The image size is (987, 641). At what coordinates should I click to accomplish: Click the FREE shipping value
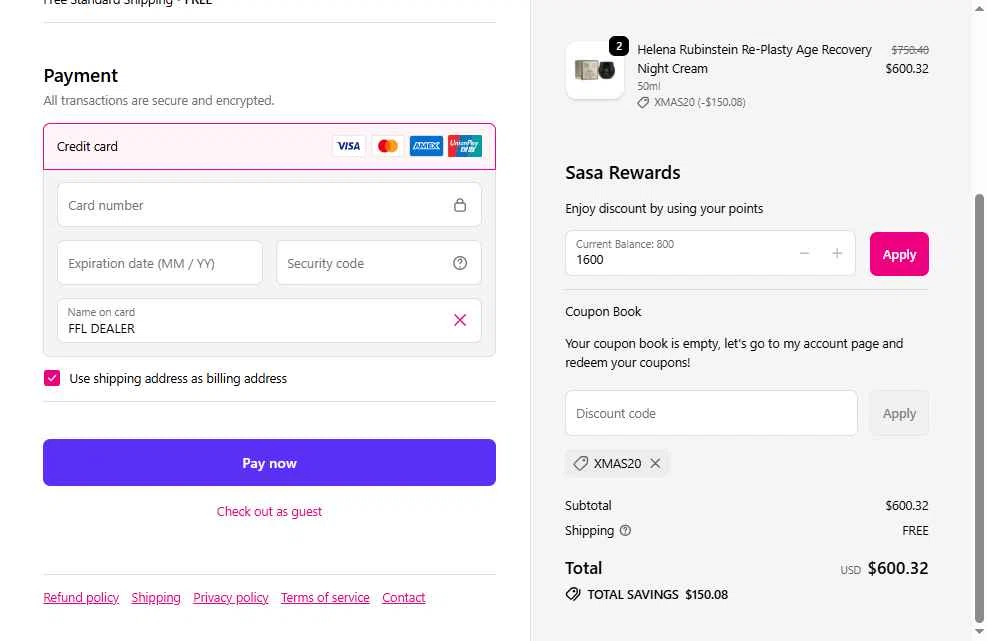coord(915,531)
